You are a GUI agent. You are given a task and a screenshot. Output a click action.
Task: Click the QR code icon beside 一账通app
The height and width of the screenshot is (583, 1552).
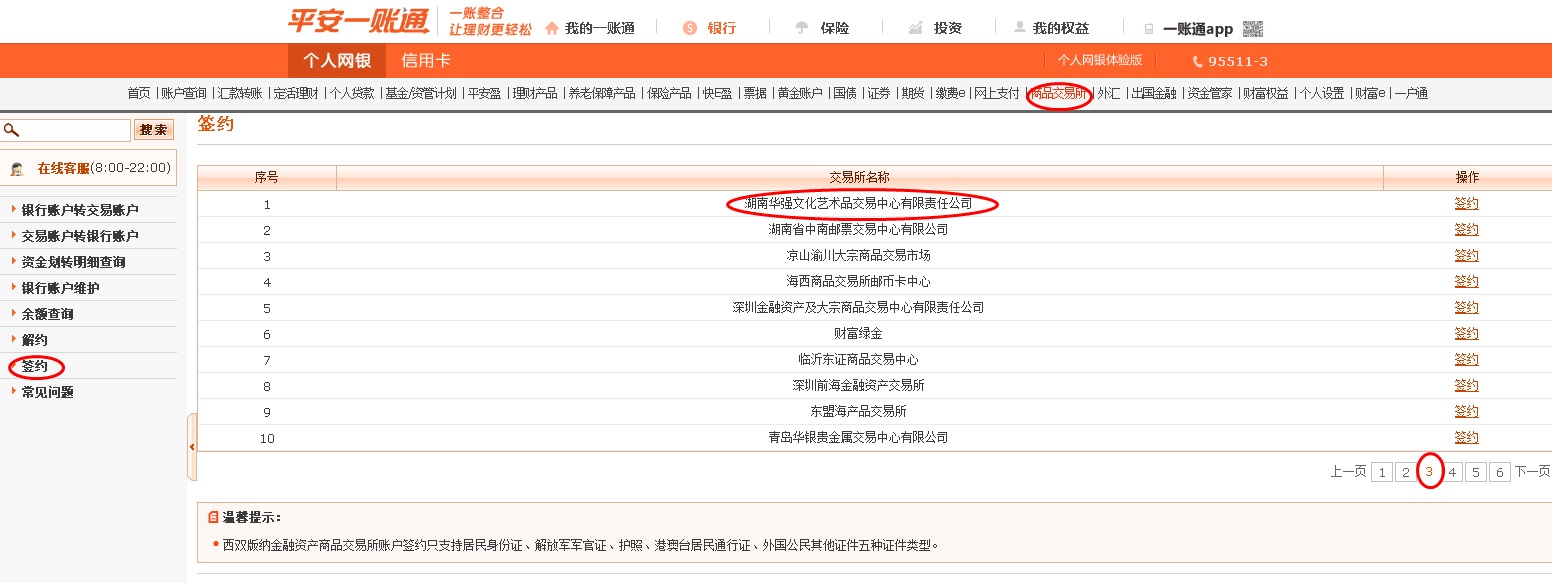tap(1253, 29)
